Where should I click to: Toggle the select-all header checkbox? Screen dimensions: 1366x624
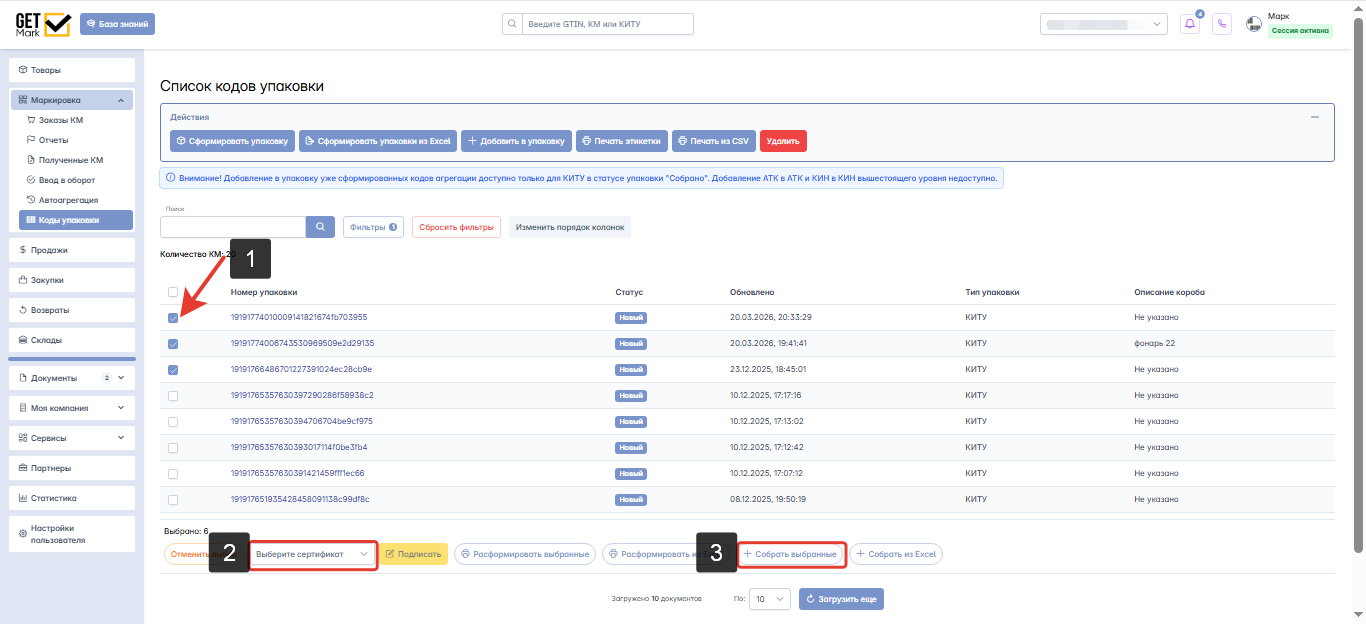(173, 292)
